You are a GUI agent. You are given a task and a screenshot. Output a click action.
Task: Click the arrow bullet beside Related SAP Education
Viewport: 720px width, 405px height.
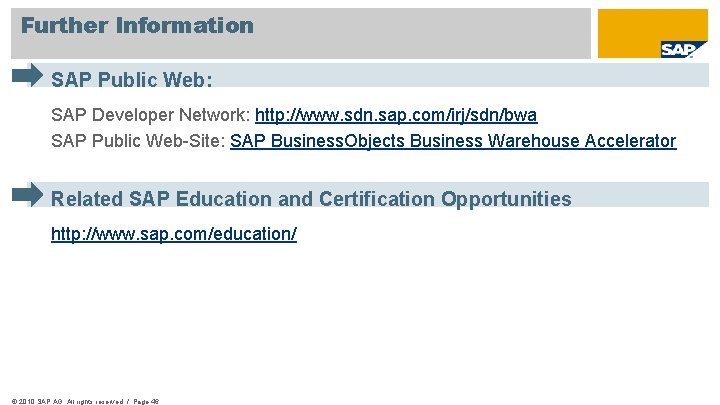tap(27, 194)
